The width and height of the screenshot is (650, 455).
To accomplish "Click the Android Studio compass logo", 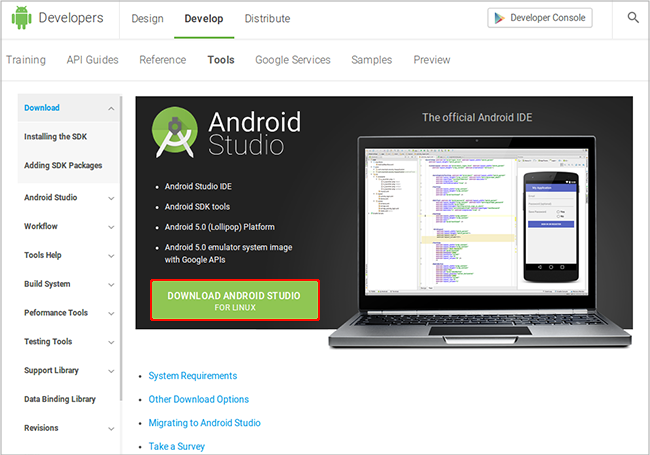I will (175, 132).
